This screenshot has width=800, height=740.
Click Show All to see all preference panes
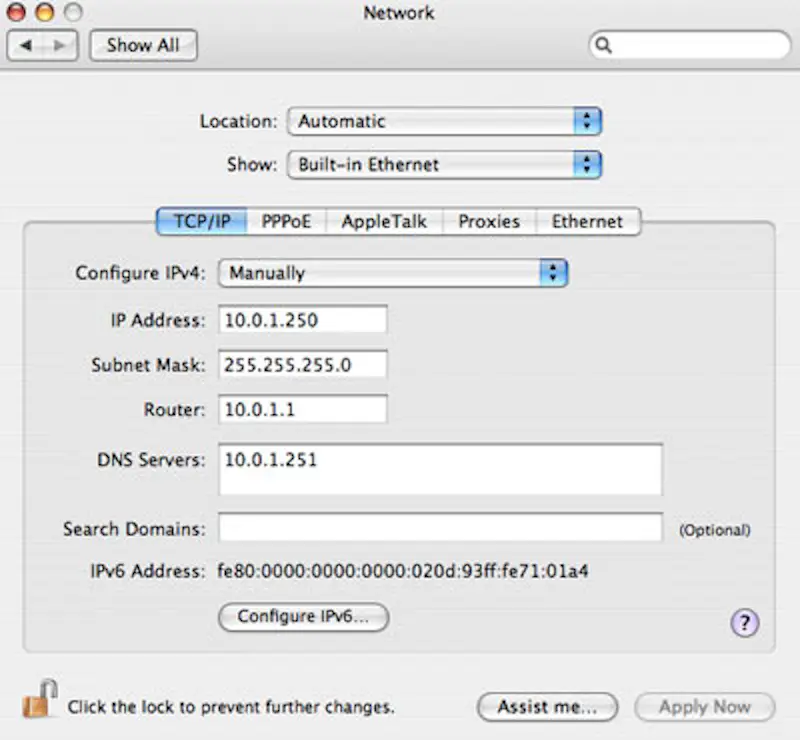coord(143,45)
